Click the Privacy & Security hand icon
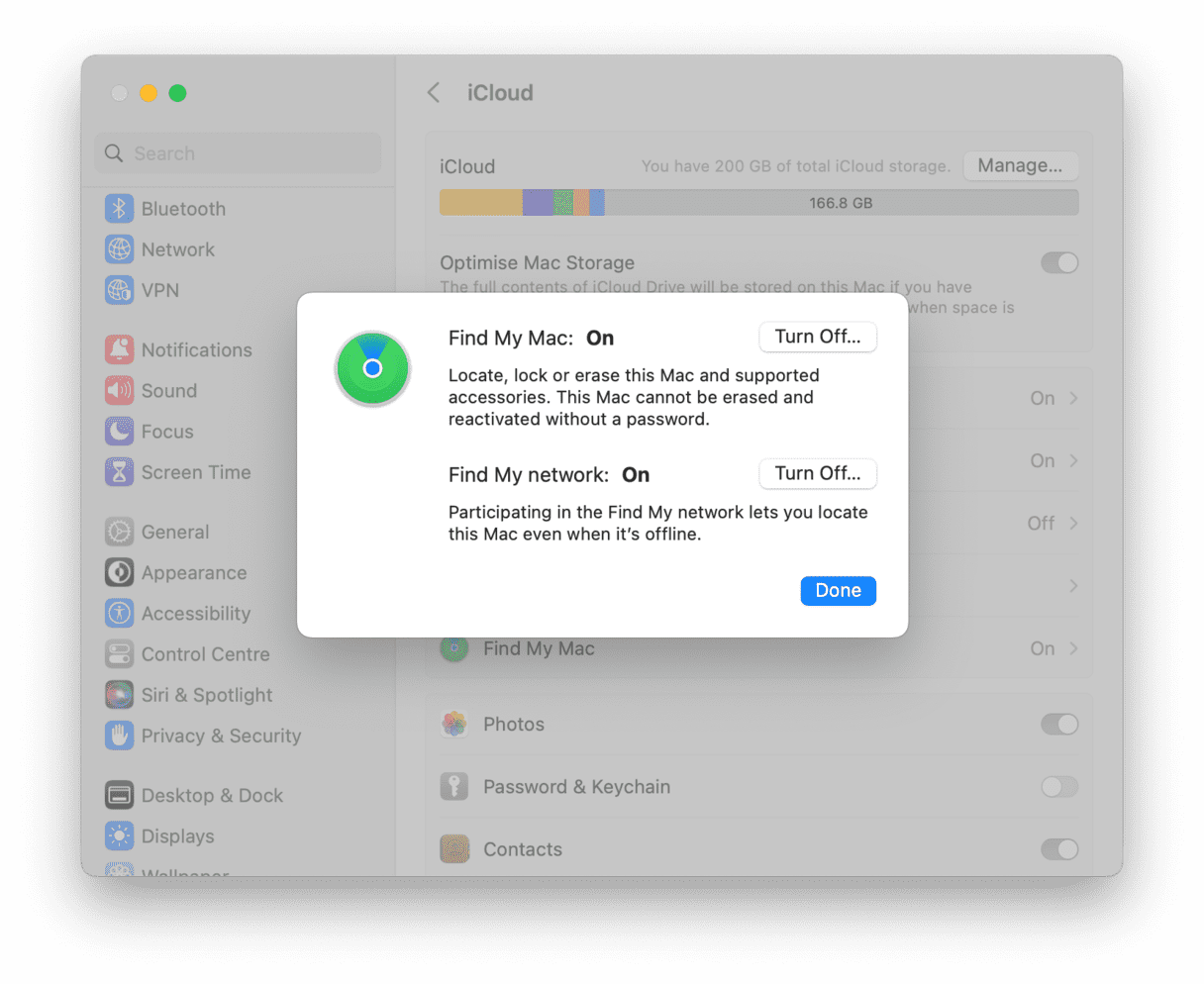The image size is (1204, 984). tap(119, 736)
